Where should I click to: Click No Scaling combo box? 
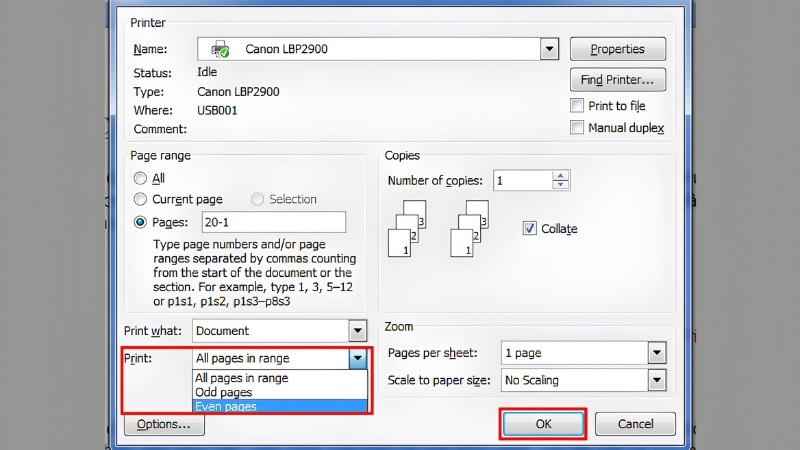[x=584, y=380]
